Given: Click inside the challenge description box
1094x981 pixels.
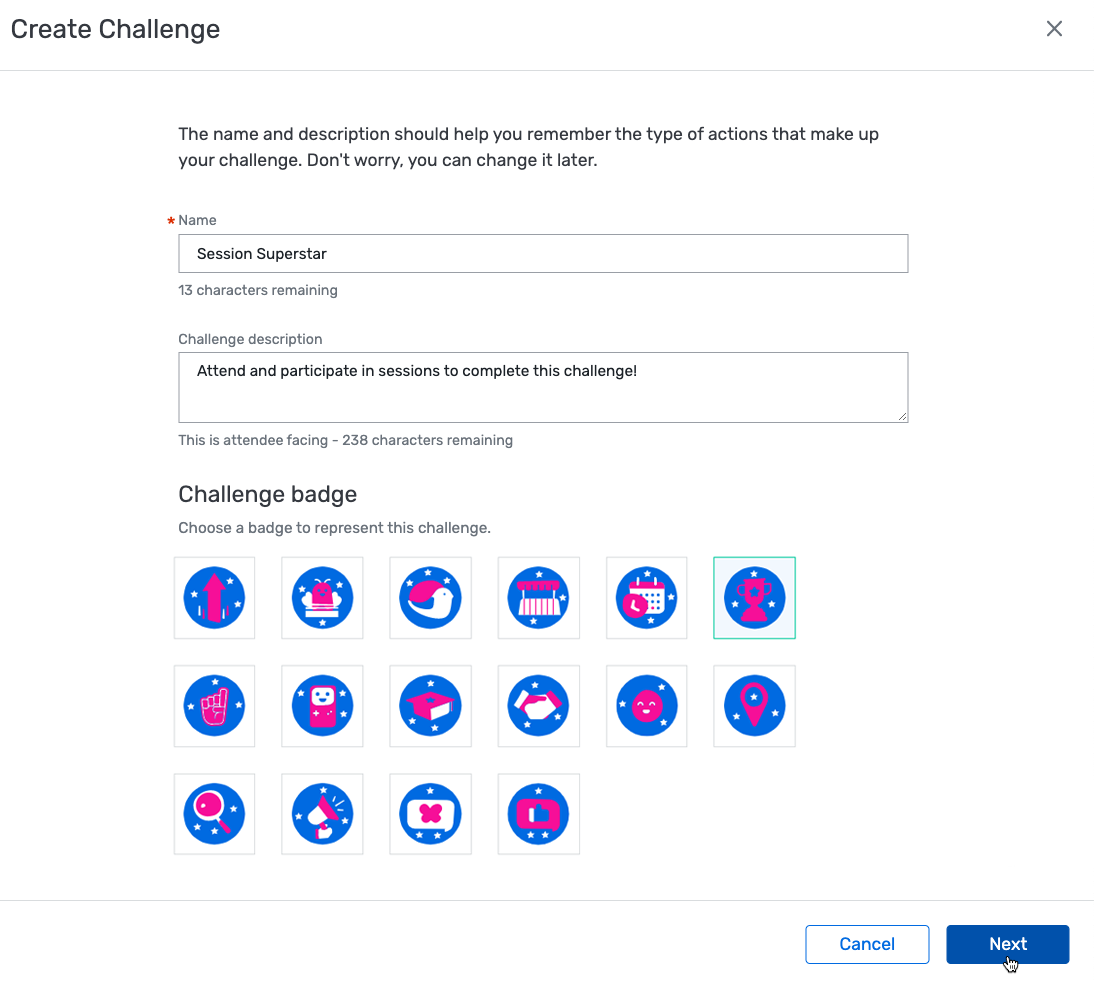Looking at the screenshot, I should (x=543, y=387).
